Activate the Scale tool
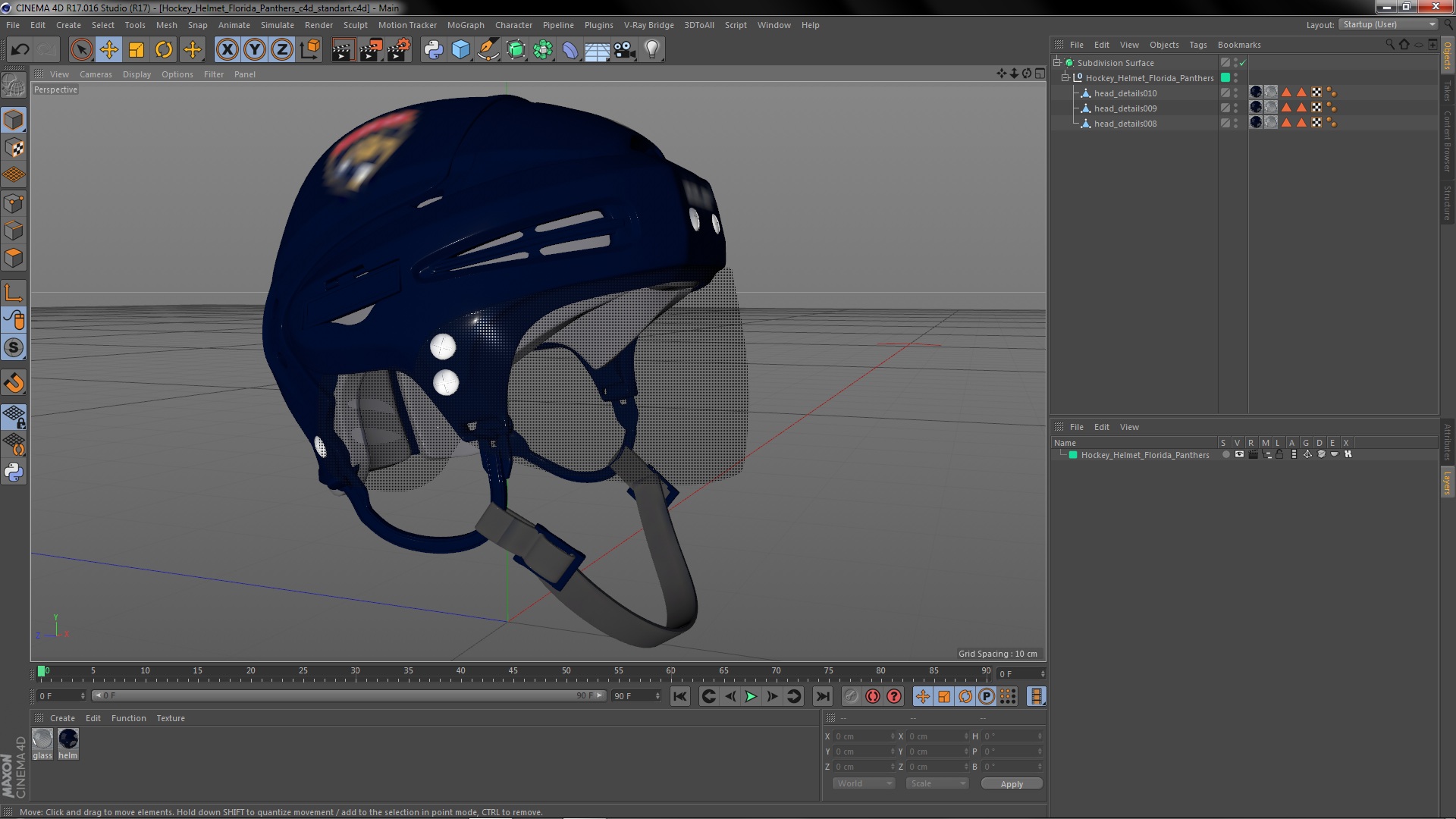 [136, 50]
